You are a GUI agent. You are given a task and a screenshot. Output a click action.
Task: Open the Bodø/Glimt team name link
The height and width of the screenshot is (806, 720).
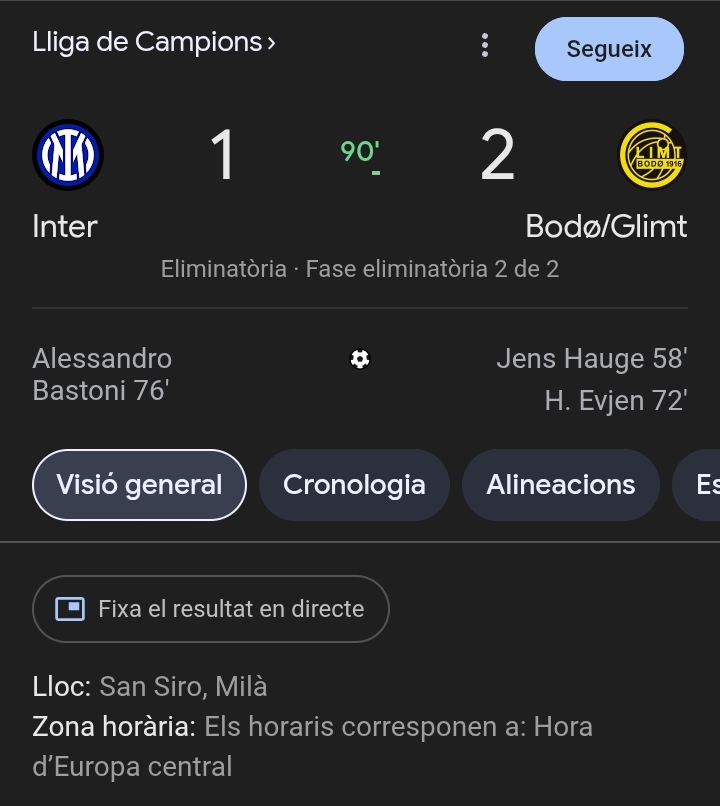point(606,227)
